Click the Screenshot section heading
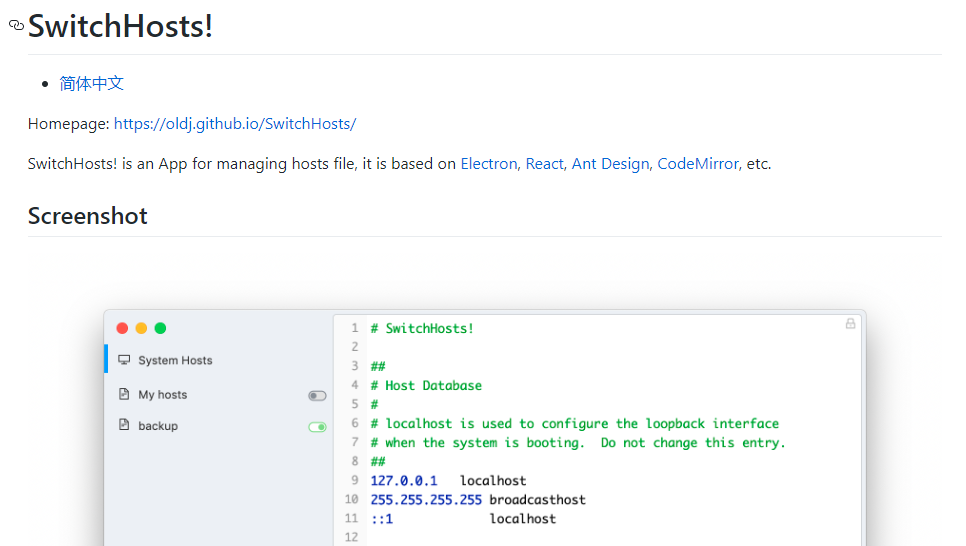Viewport: 966px width, 546px height. click(x=87, y=216)
